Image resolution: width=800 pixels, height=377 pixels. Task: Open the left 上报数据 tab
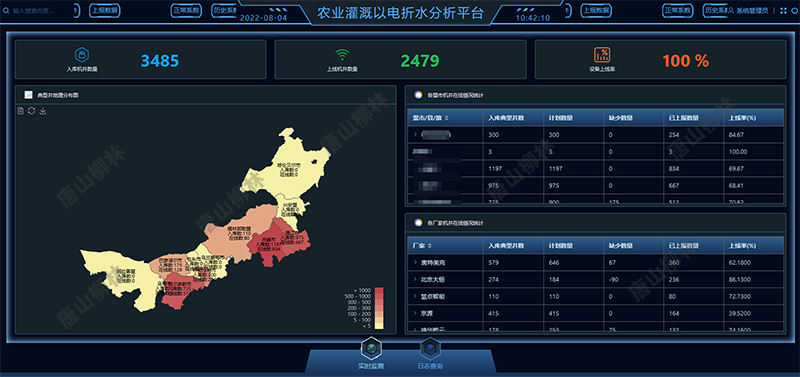pyautogui.click(x=105, y=10)
